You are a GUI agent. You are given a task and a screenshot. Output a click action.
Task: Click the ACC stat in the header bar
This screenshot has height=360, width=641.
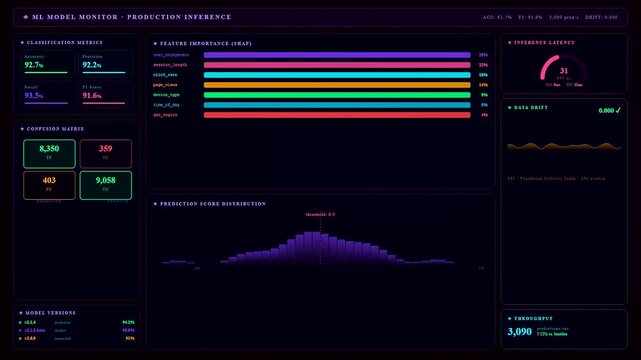[x=497, y=17]
